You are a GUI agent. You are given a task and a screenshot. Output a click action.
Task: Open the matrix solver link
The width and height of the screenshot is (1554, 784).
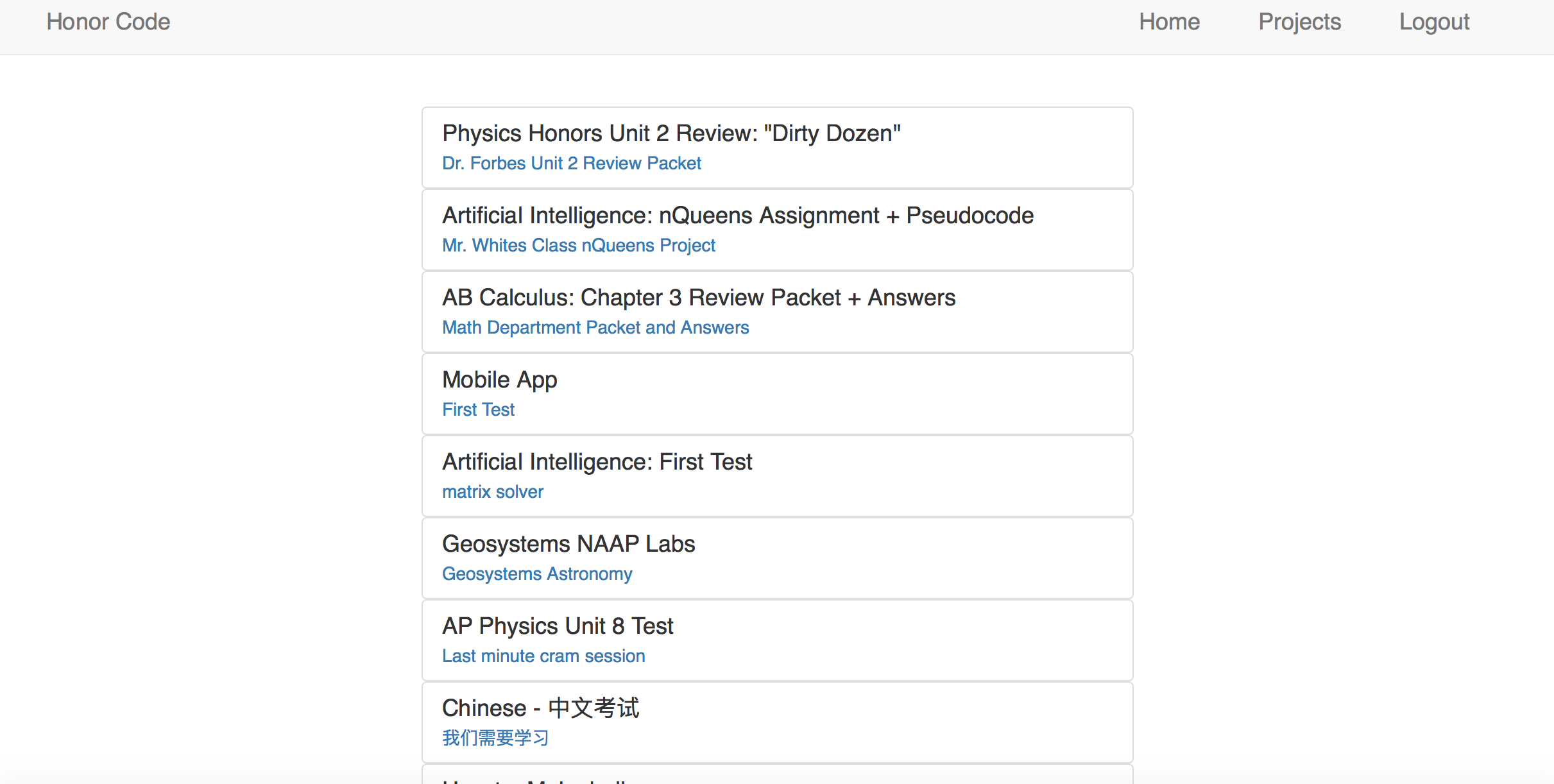[492, 492]
